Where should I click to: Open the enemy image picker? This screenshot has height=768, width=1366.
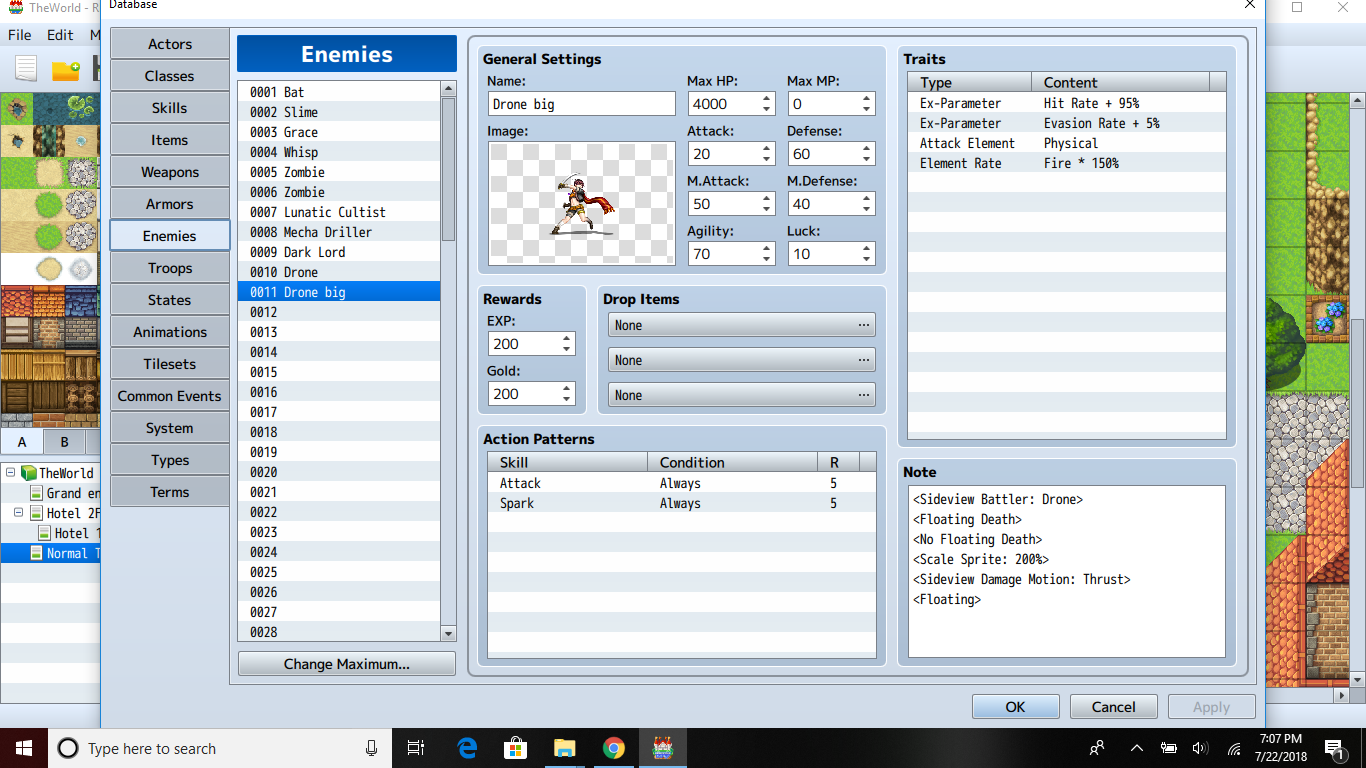(x=582, y=204)
